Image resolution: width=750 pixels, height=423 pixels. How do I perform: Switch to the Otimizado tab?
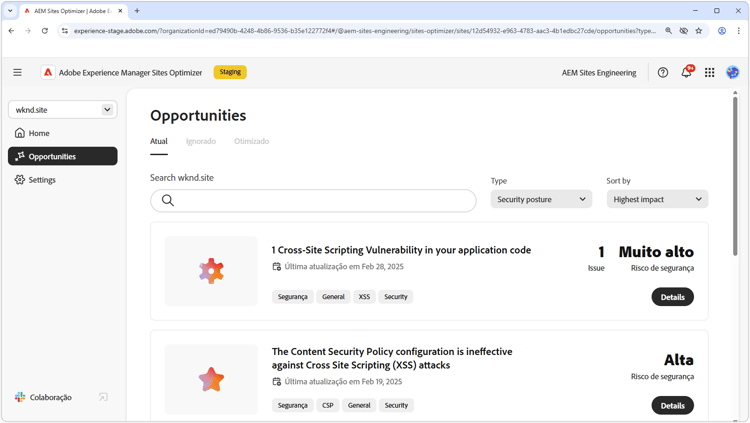tap(252, 141)
